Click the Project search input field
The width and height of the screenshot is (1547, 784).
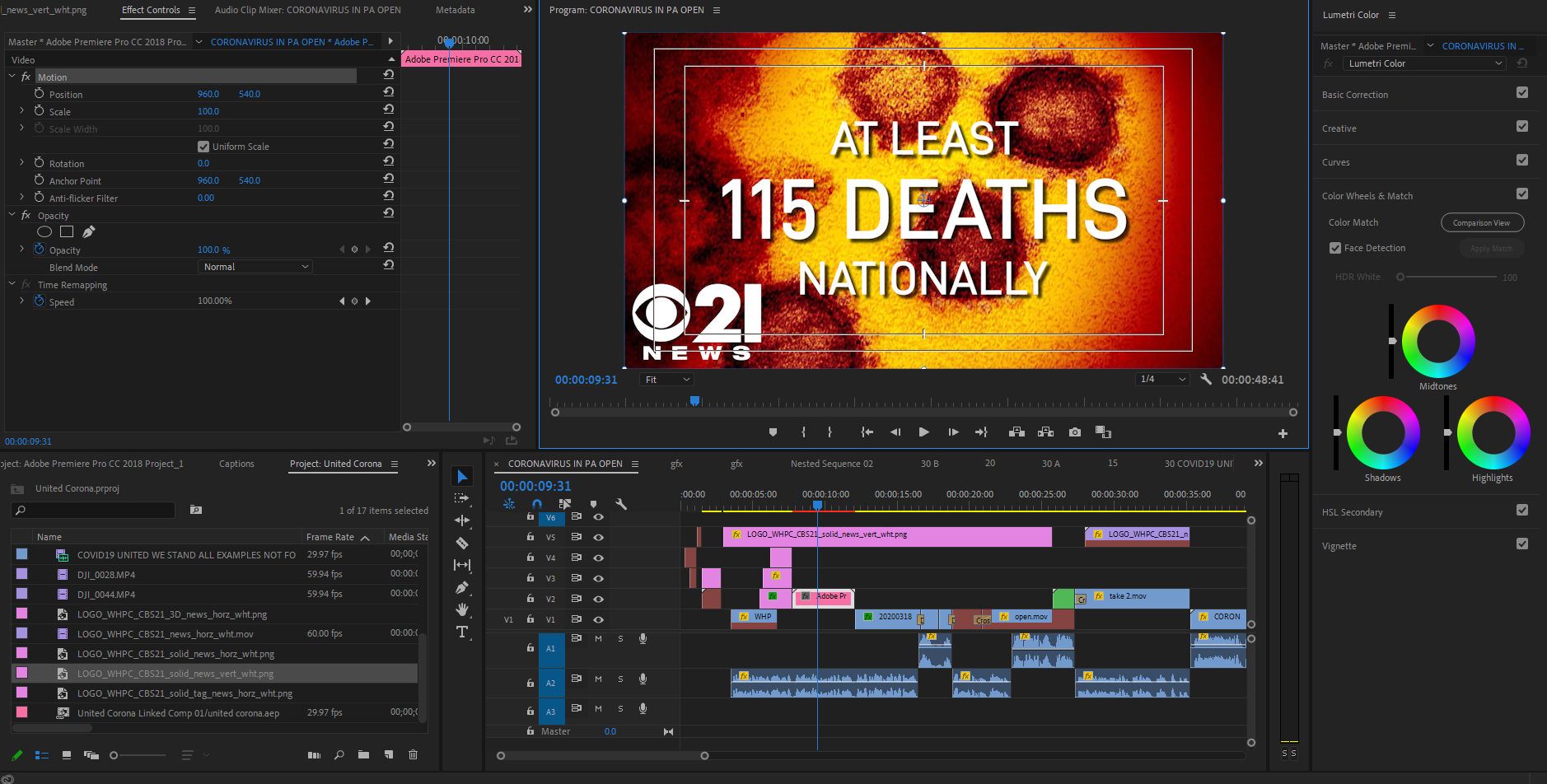tap(93, 511)
